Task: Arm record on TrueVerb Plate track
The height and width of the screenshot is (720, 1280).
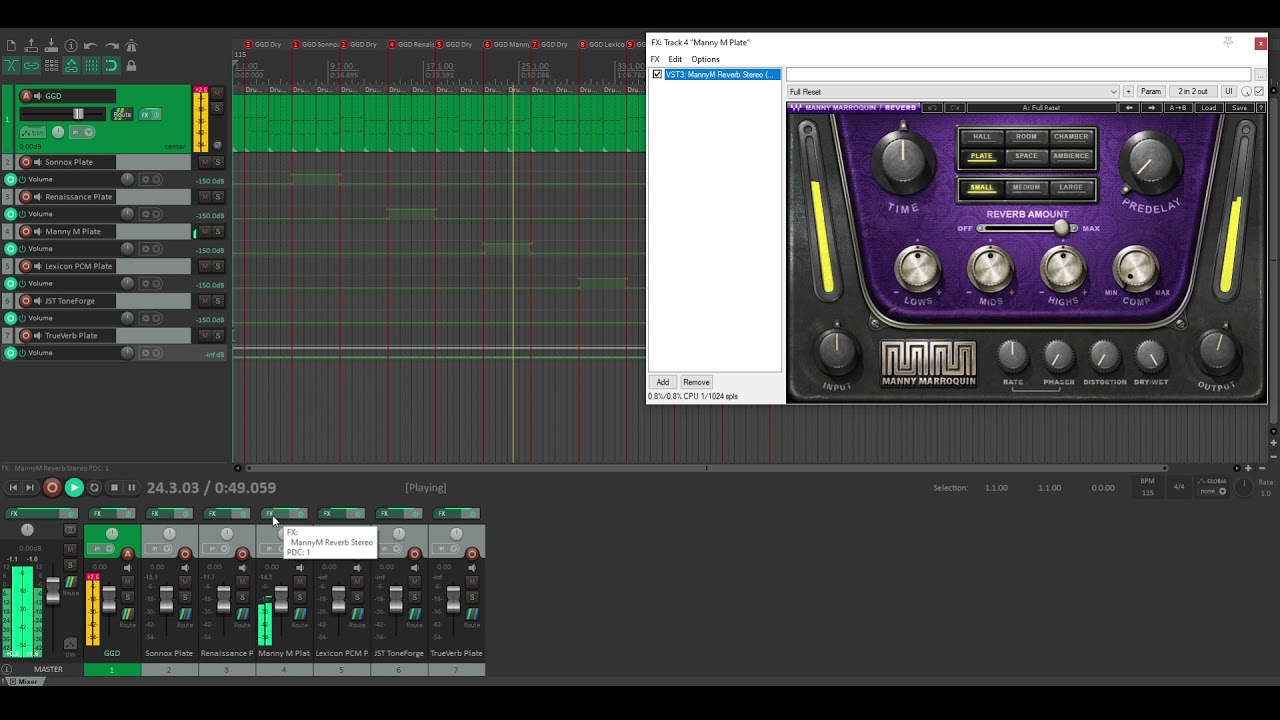Action: [26, 335]
